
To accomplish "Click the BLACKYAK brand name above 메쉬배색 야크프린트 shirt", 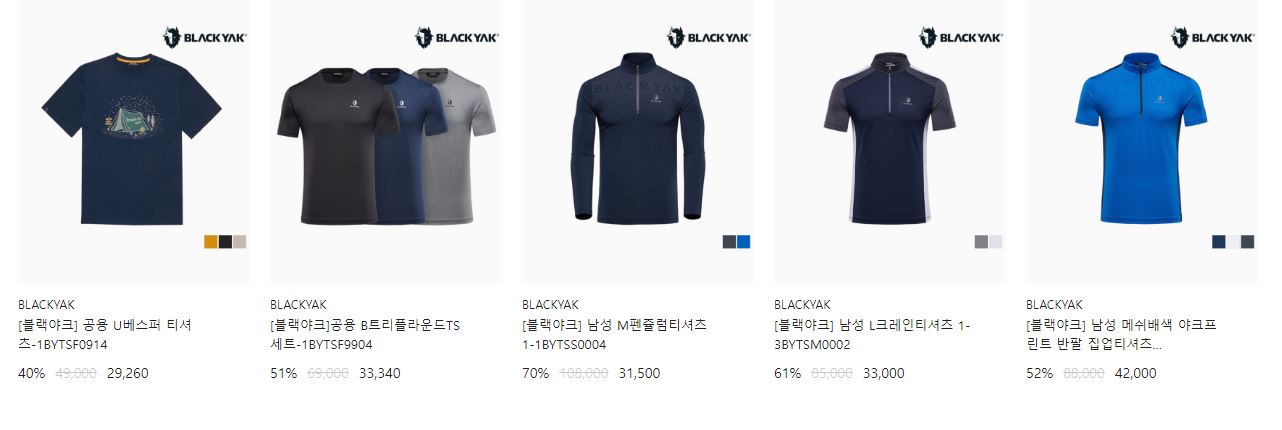I will 1054,304.
